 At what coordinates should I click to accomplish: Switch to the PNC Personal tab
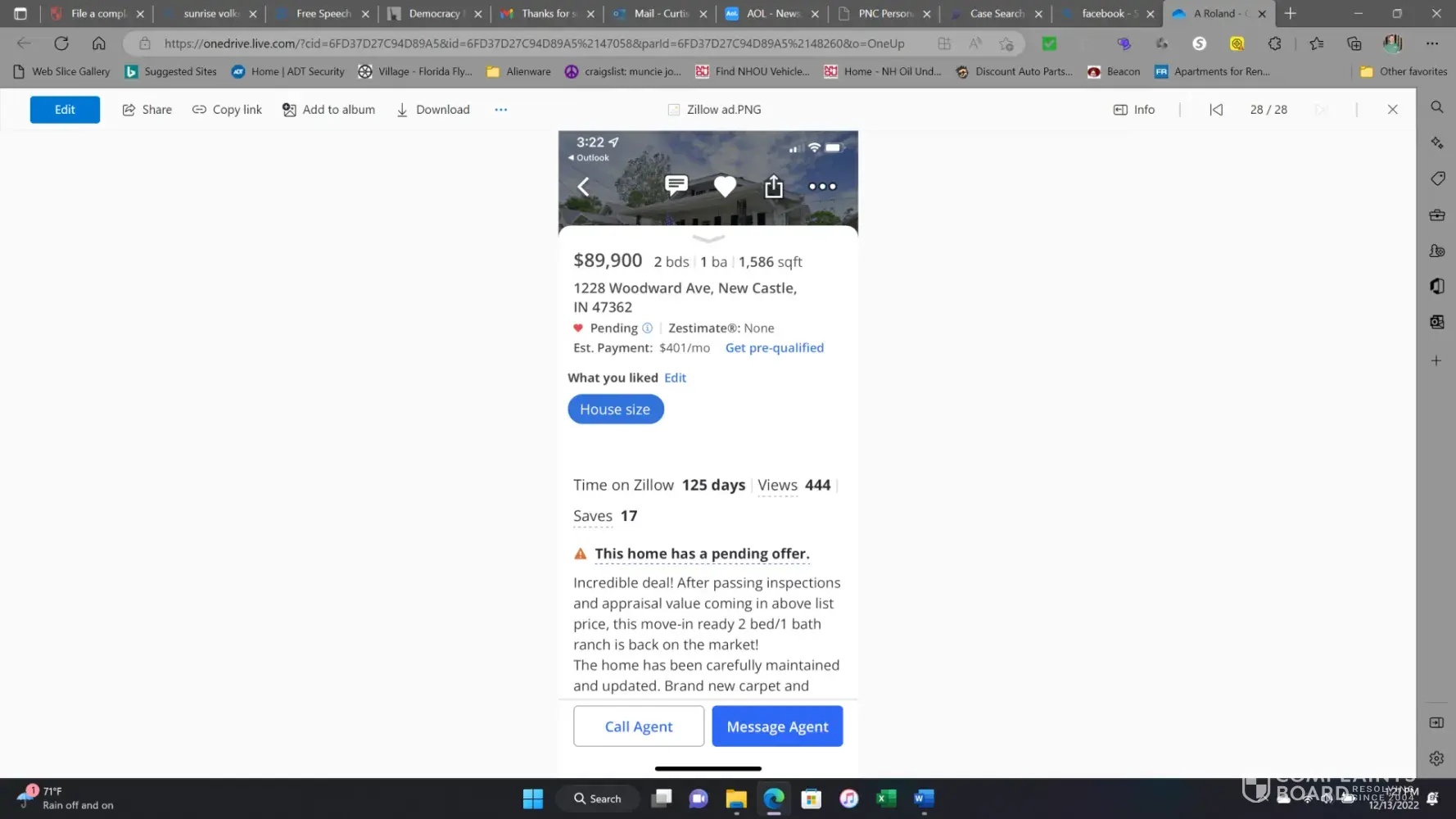click(x=884, y=14)
